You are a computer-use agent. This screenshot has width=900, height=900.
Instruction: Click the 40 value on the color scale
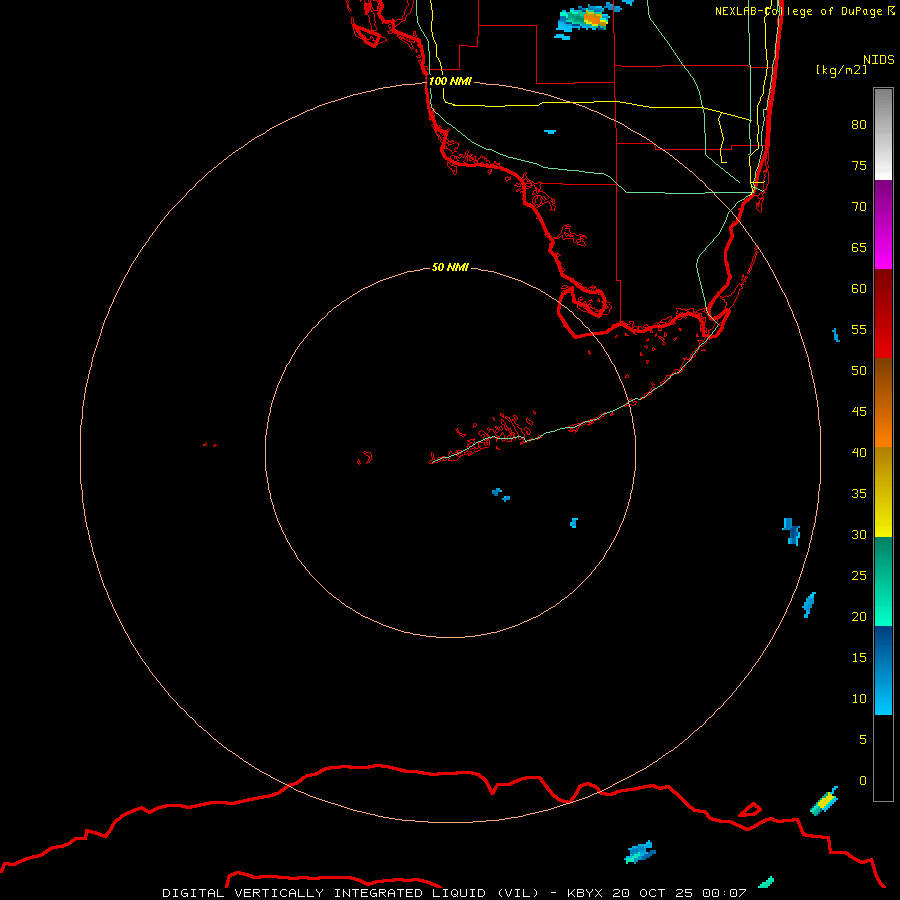tap(859, 452)
